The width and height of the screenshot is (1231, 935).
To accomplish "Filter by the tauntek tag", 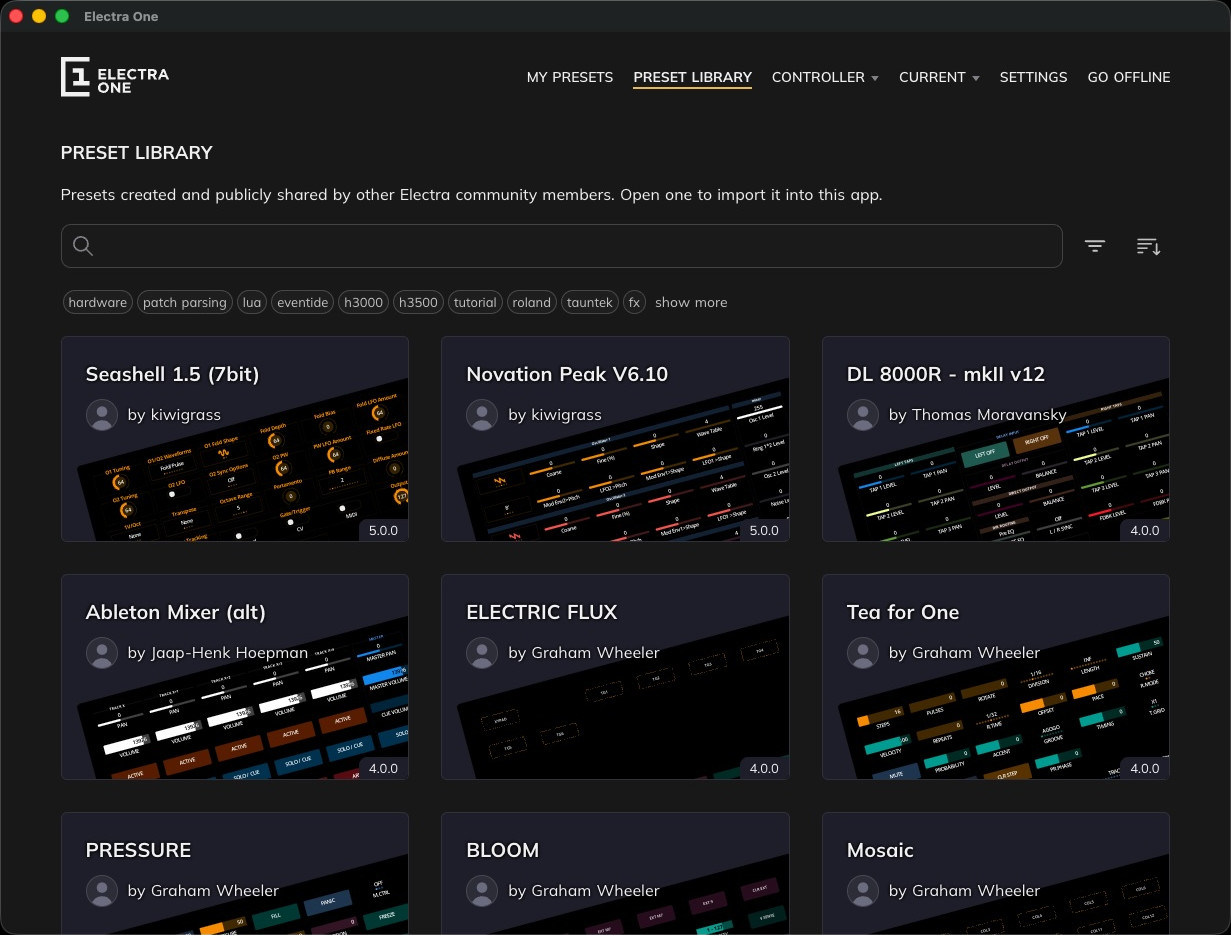I will point(590,302).
